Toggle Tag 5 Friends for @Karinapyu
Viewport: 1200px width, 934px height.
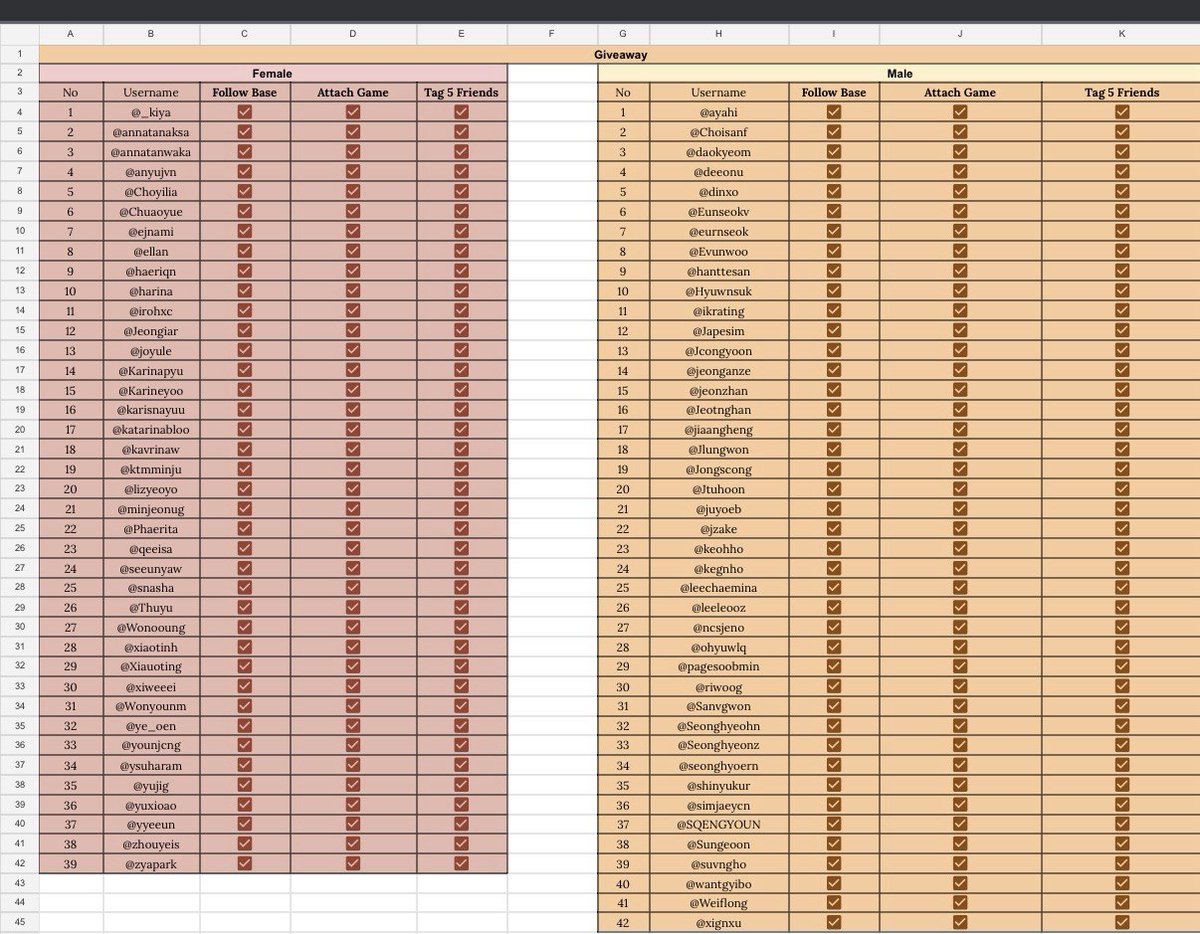click(461, 369)
